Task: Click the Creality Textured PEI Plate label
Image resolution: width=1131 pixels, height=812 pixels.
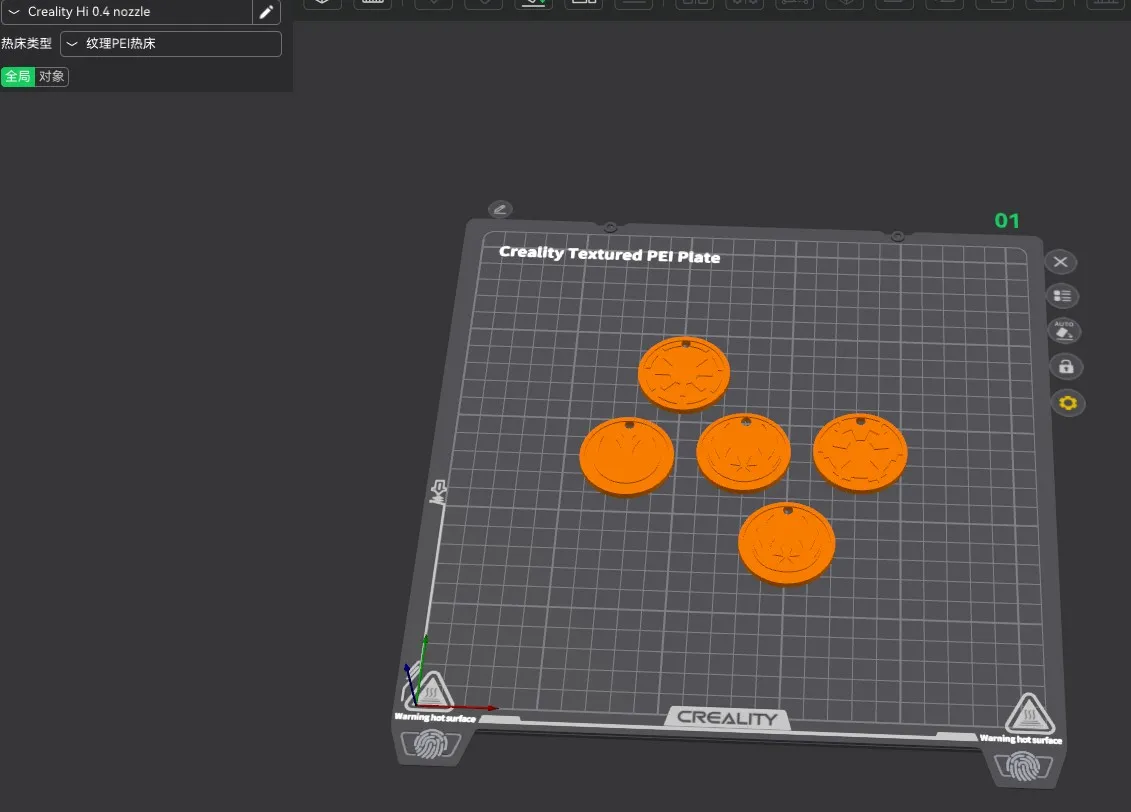Action: (x=609, y=255)
